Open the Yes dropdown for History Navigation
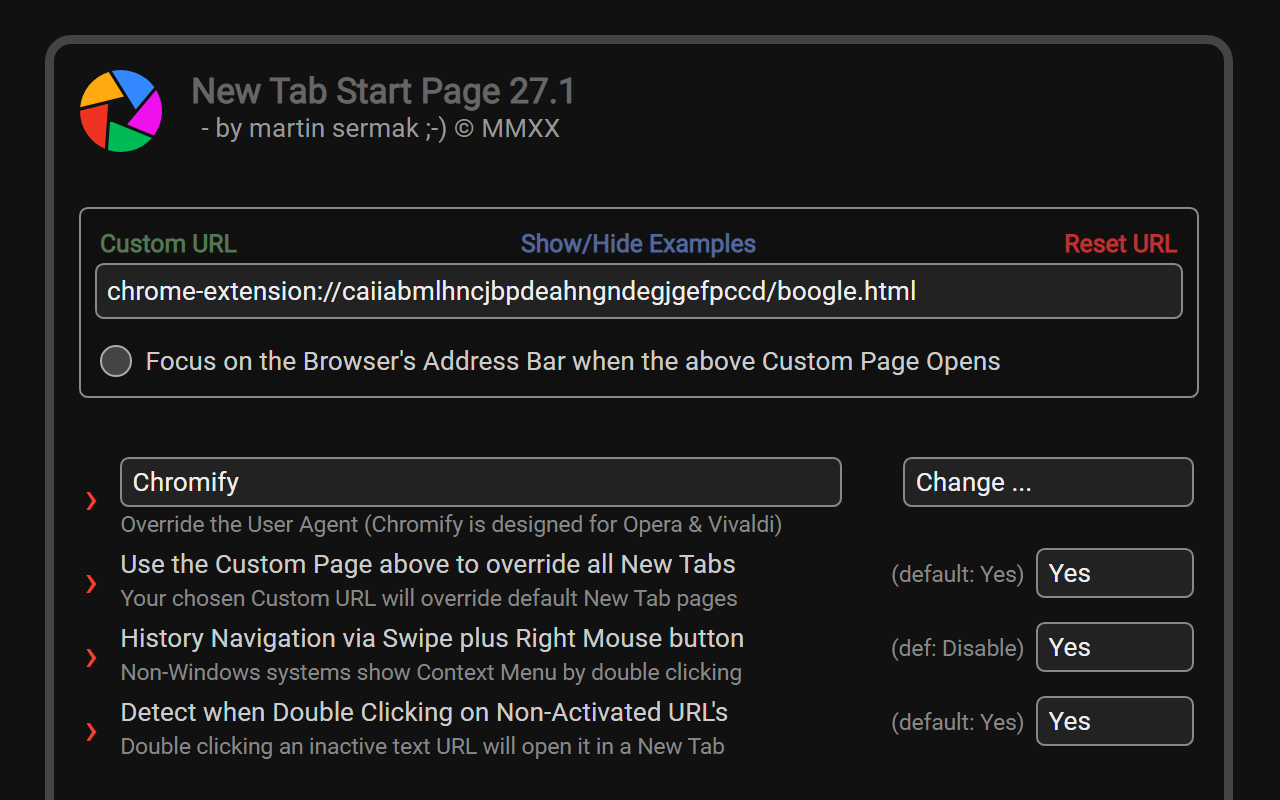Image resolution: width=1280 pixels, height=800 pixels. click(1115, 647)
